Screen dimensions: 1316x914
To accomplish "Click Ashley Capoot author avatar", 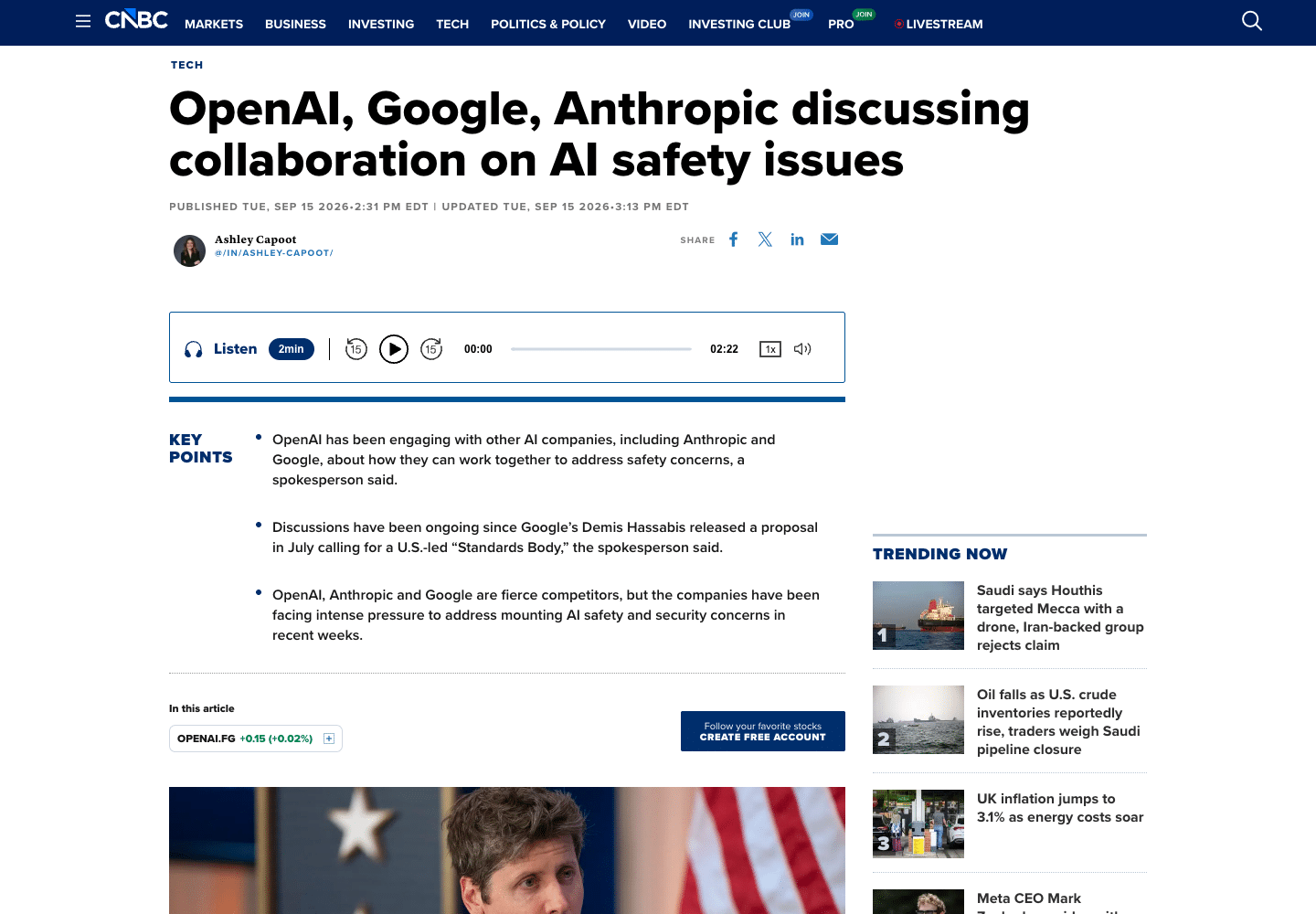I will (x=189, y=250).
